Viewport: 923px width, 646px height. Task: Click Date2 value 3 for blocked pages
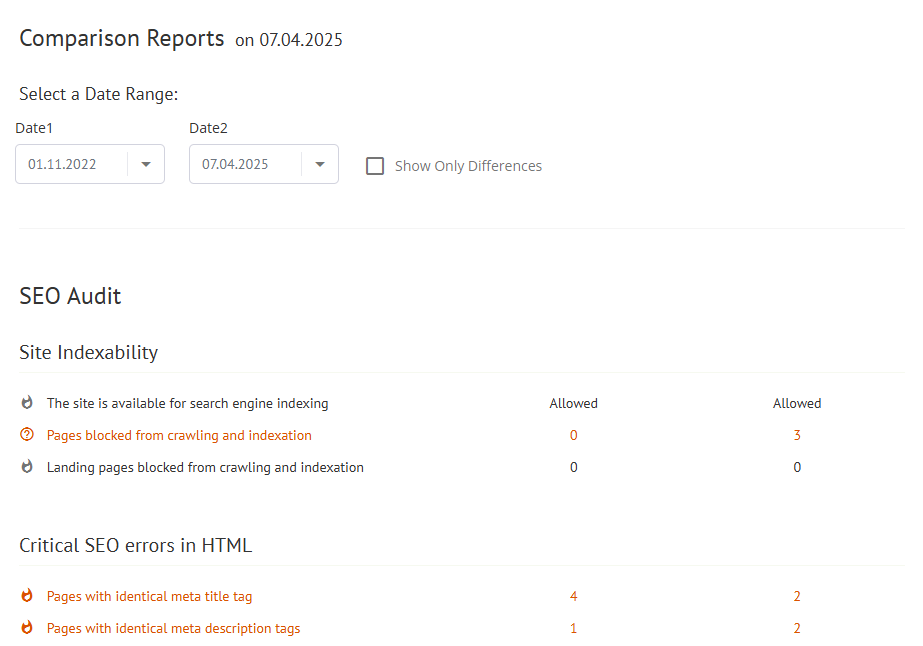click(x=797, y=435)
